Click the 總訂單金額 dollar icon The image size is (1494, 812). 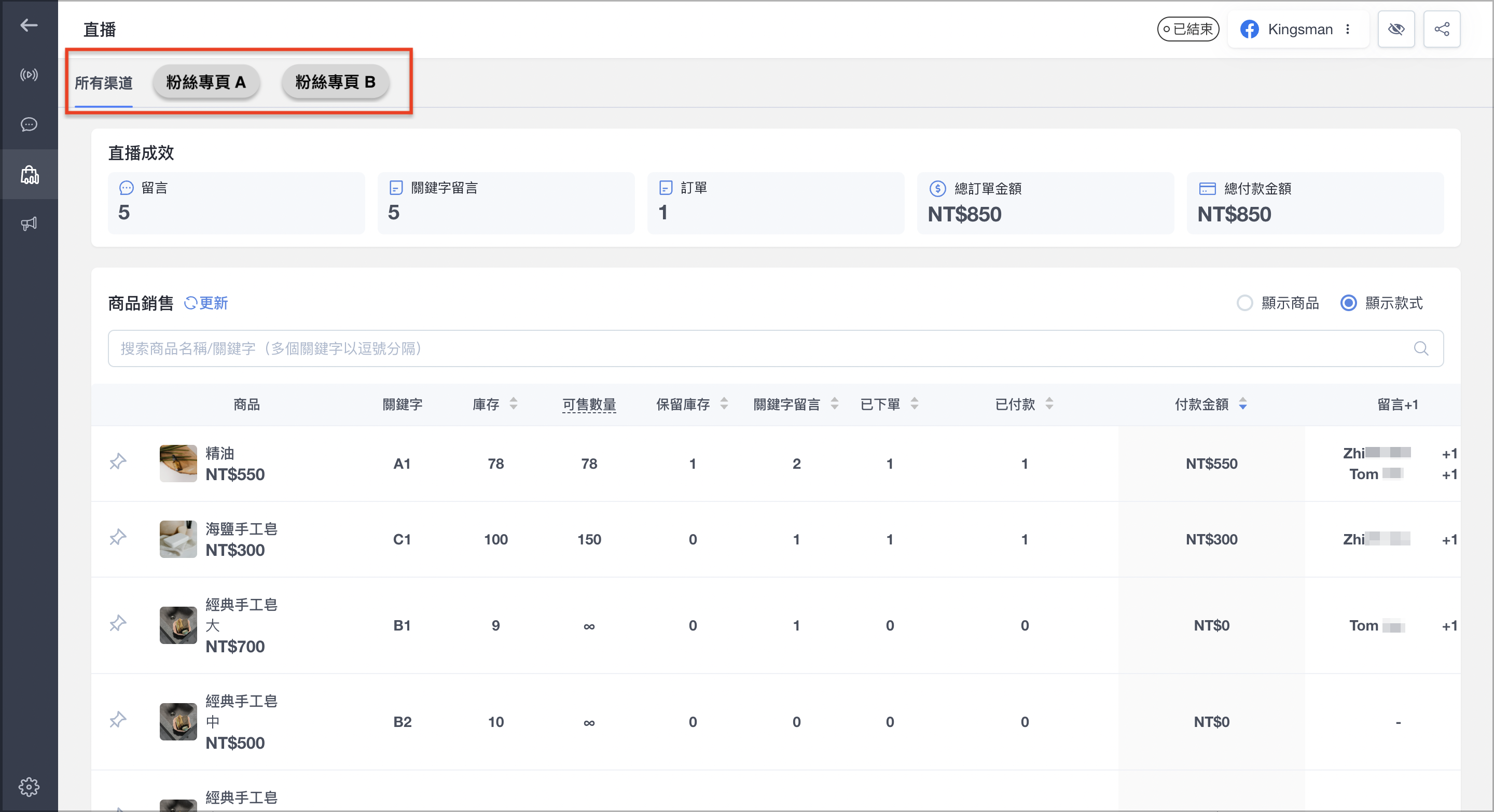tap(937, 188)
